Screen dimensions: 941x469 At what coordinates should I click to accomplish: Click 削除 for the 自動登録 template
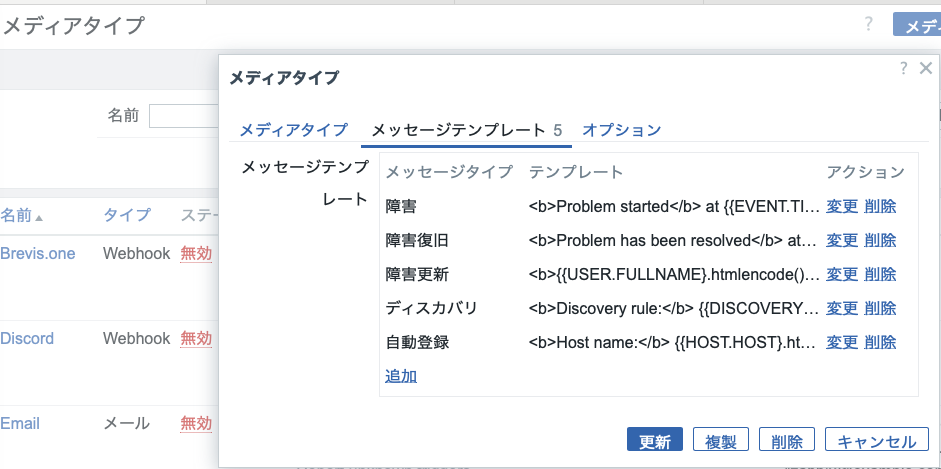pos(880,342)
